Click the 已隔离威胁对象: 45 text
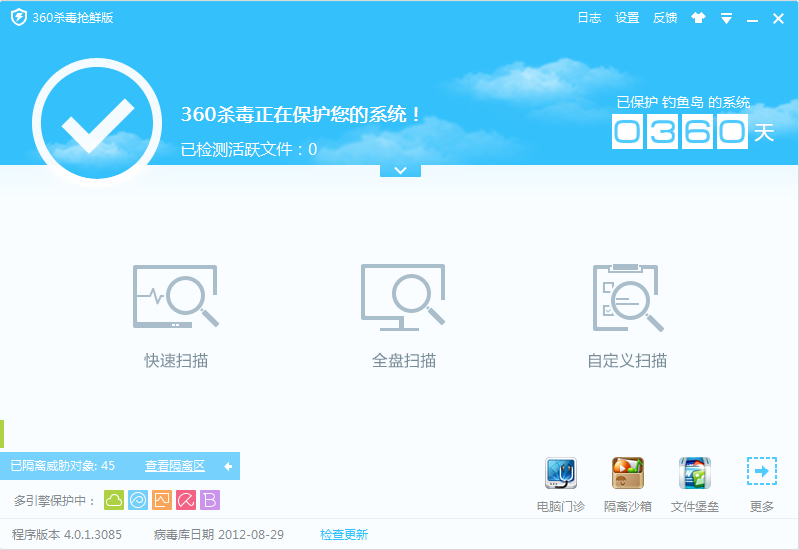The height and width of the screenshot is (550, 799). (62, 465)
